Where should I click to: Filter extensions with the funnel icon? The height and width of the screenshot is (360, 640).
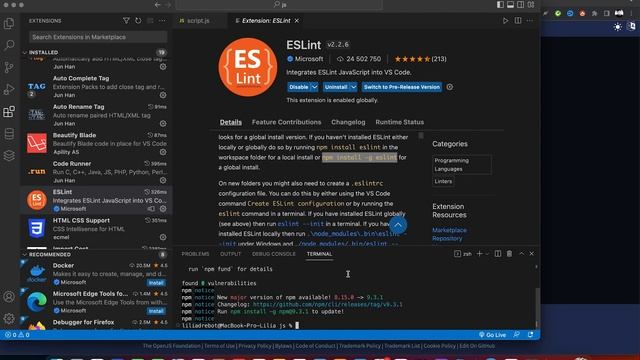[x=126, y=20]
